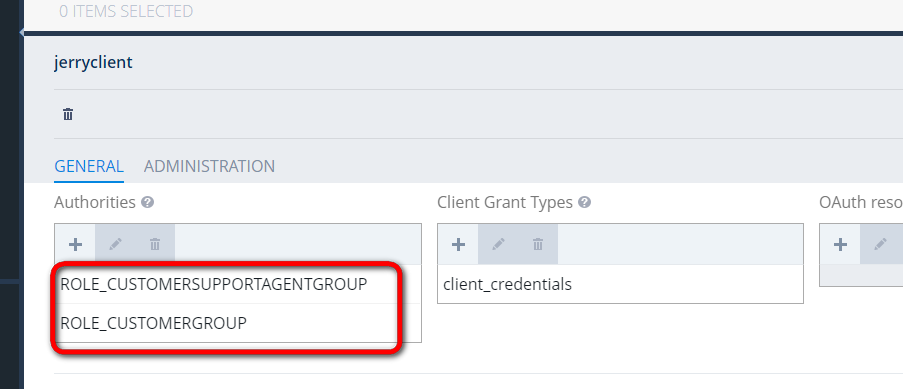This screenshot has height=389, width=903.
Task: Show help for Authorities field
Action: coord(148,202)
